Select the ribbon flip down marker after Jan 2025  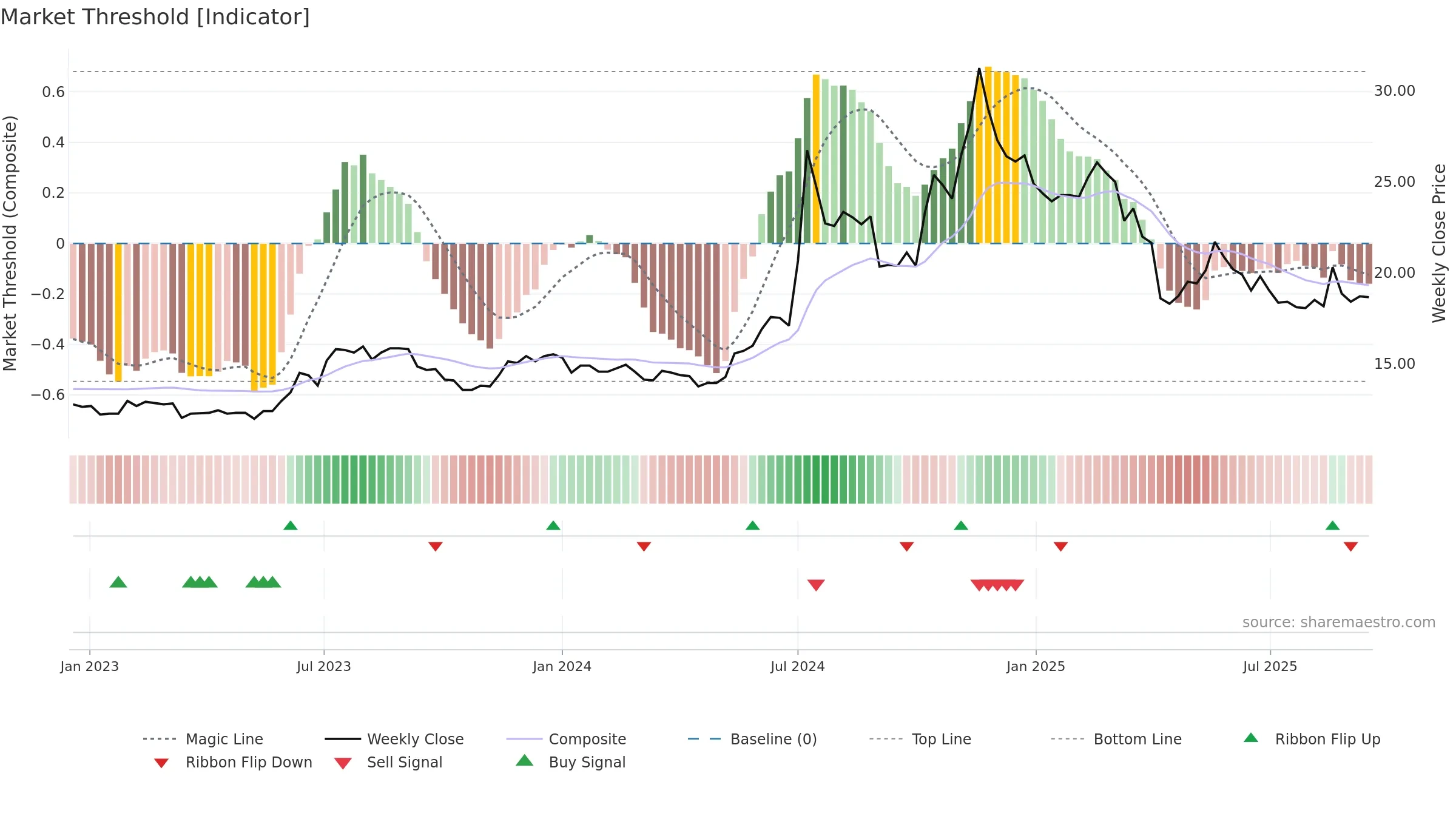click(1061, 547)
